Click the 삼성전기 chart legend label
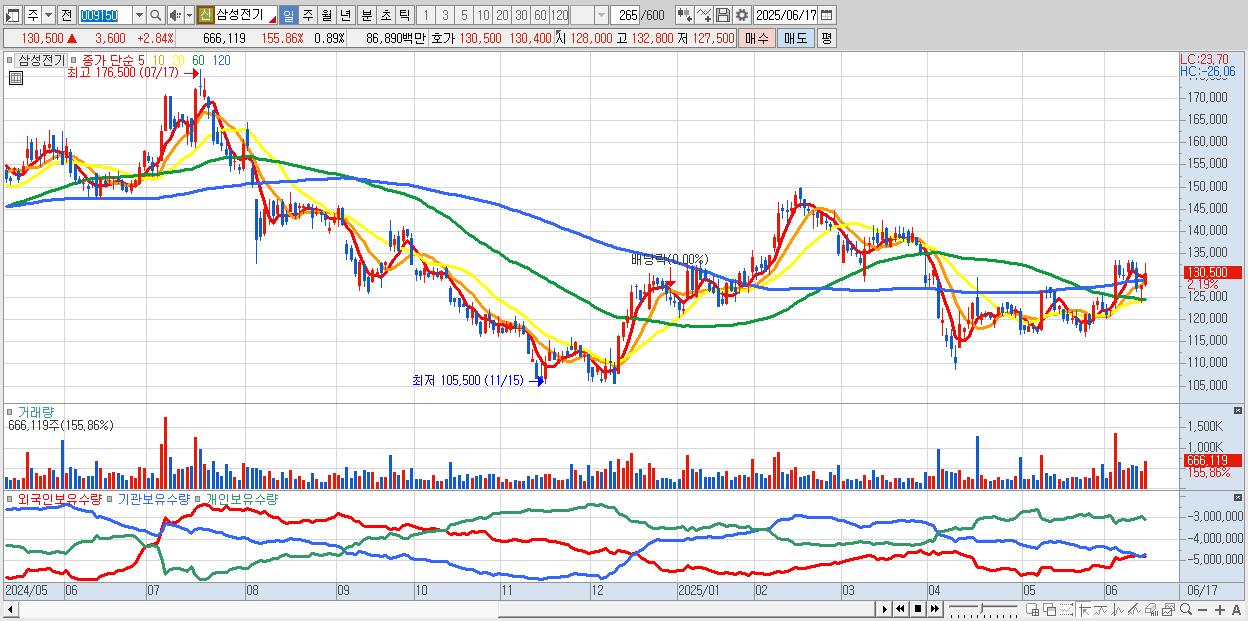This screenshot has height=621, width=1248. 41,60
